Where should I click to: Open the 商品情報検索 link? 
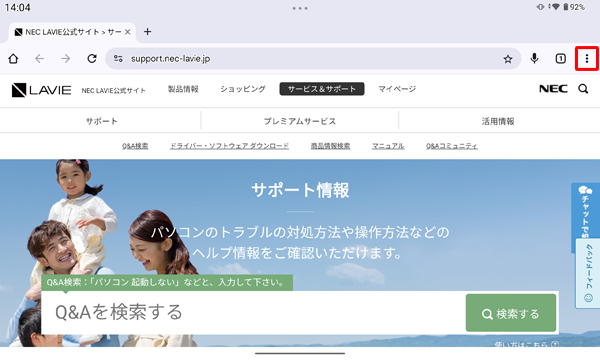[330, 146]
